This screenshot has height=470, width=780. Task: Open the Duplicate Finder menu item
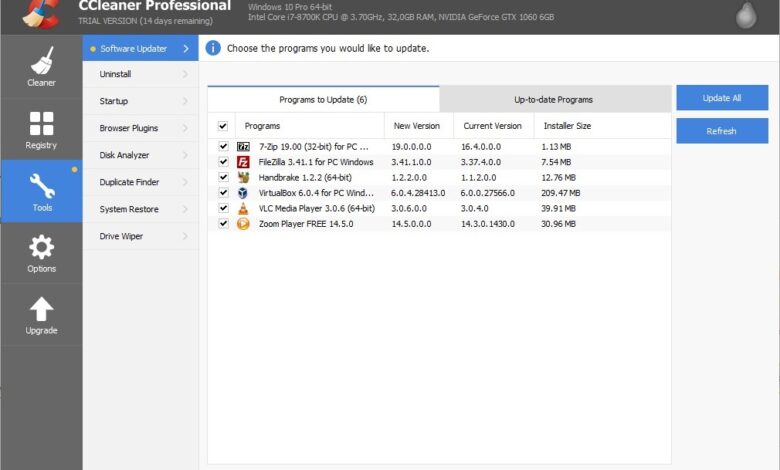(x=130, y=182)
